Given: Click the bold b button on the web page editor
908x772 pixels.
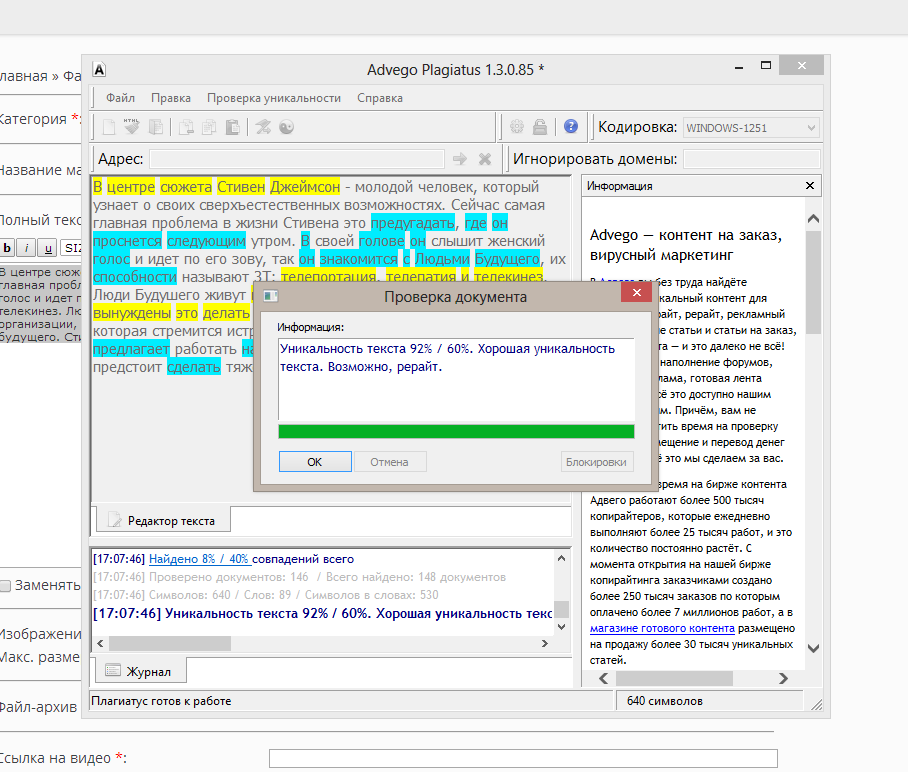Looking at the screenshot, I should pos(7,248).
